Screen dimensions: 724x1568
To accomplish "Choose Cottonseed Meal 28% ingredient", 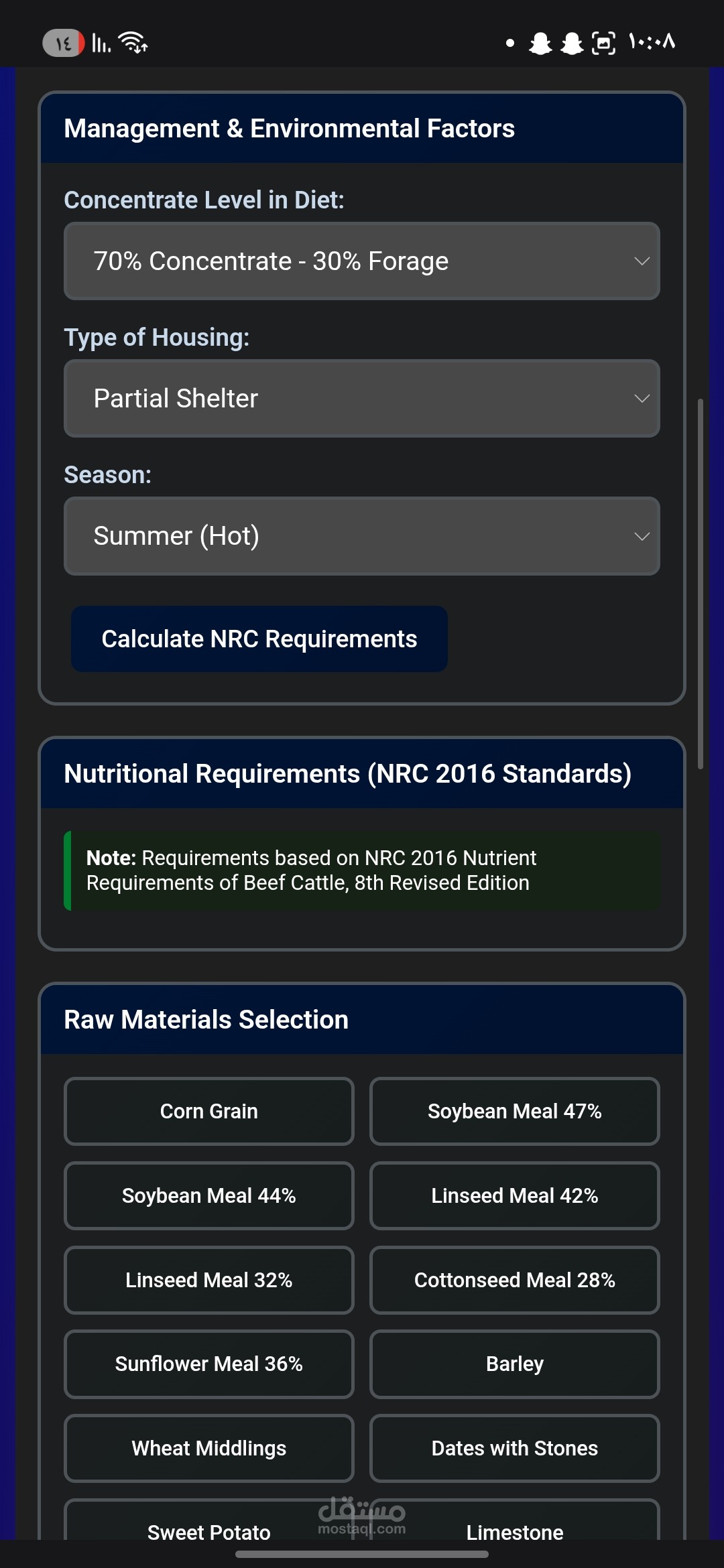I will (515, 1280).
